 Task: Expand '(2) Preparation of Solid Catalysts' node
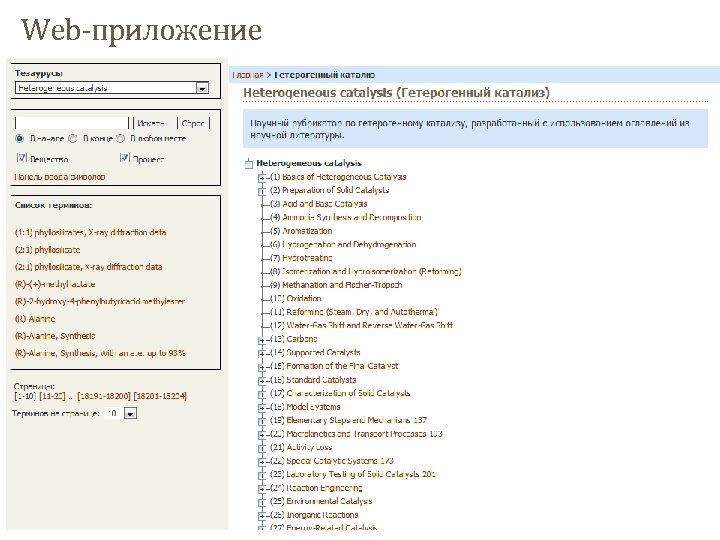pos(262,191)
